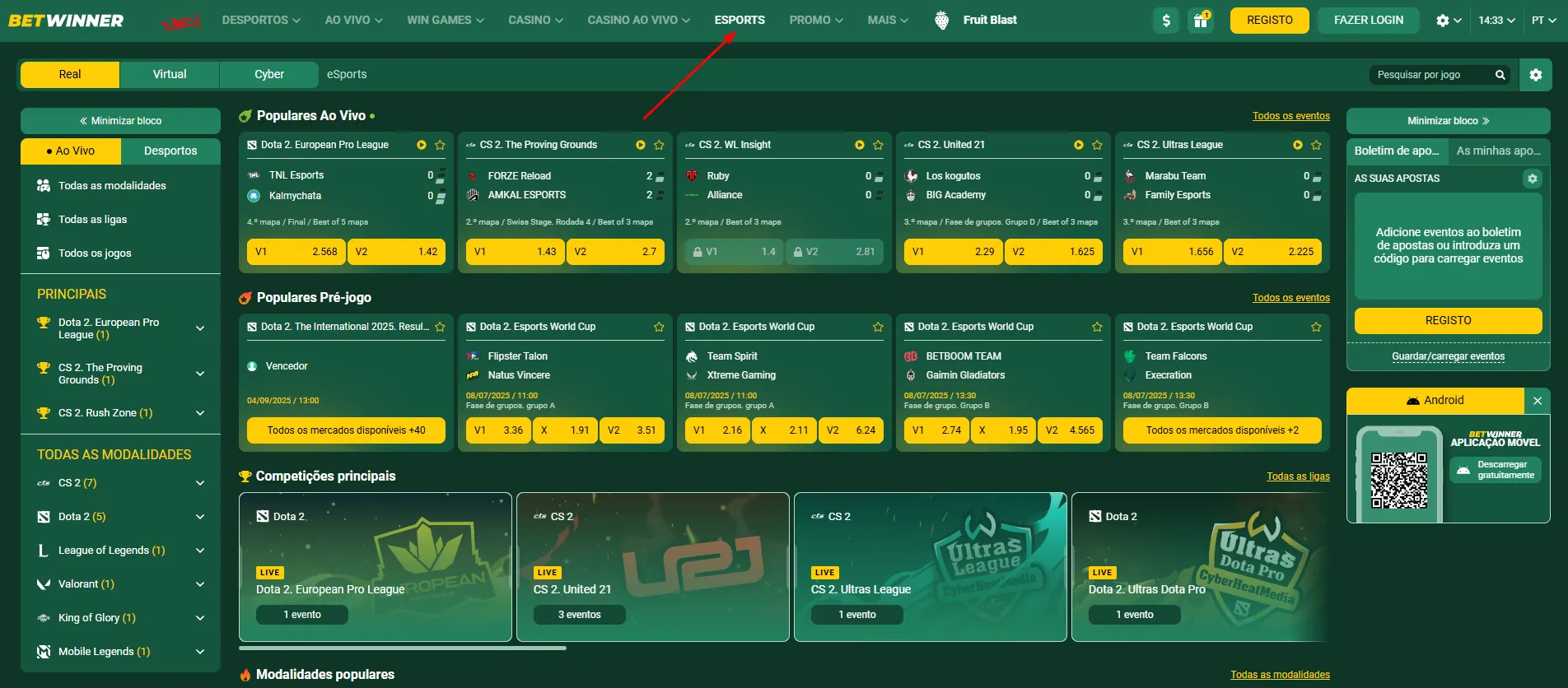
Task: Open Guardar/carregar eventos link
Action: coord(1448,356)
